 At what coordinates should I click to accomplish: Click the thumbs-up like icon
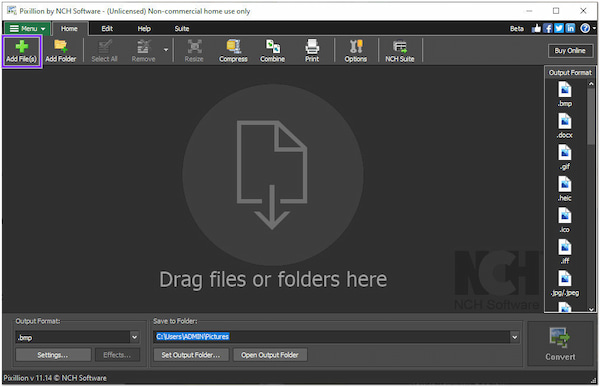(536, 28)
